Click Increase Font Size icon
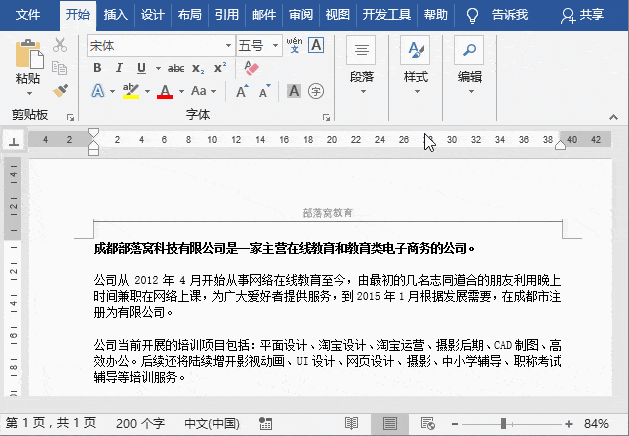This screenshot has height=436, width=629. 242,91
